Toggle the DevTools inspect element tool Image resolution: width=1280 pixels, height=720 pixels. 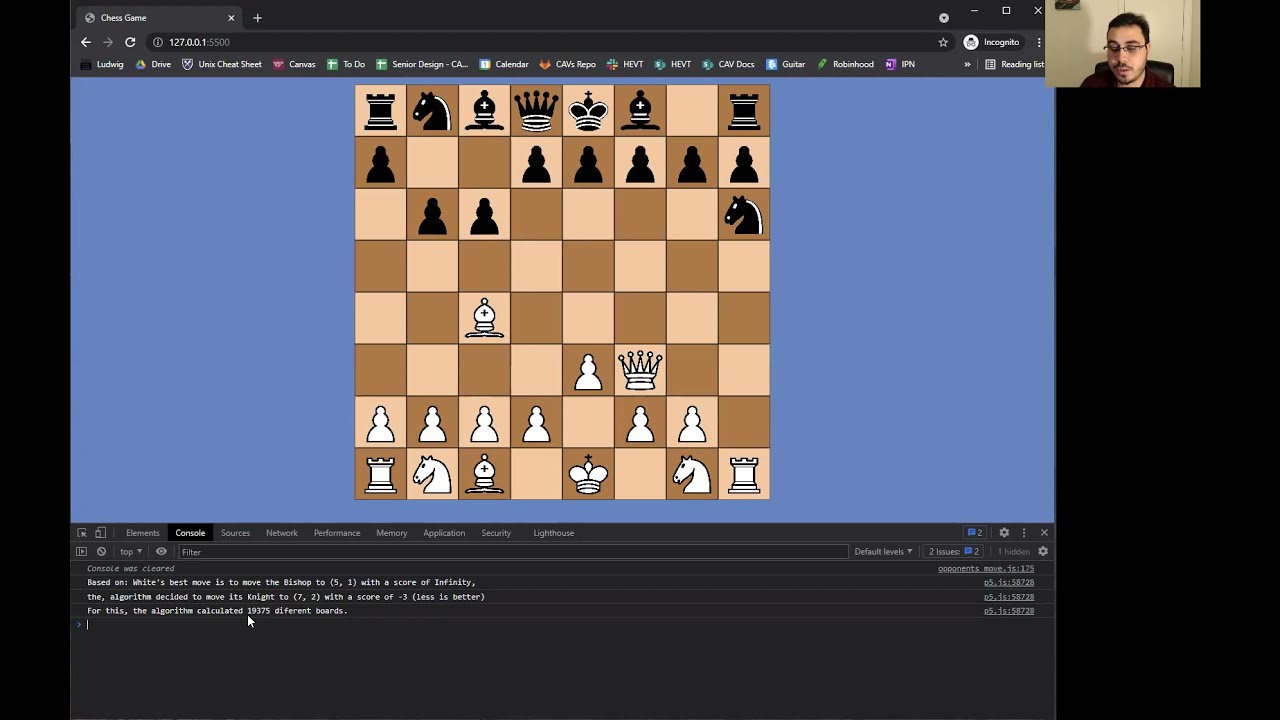coord(82,533)
